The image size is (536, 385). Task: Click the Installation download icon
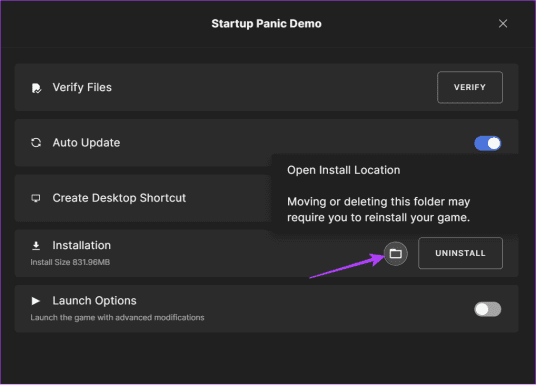tap(36, 245)
